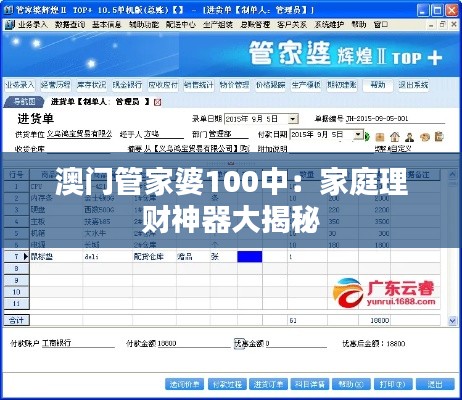Click the 库存状况 toolbar button

pos(91,85)
